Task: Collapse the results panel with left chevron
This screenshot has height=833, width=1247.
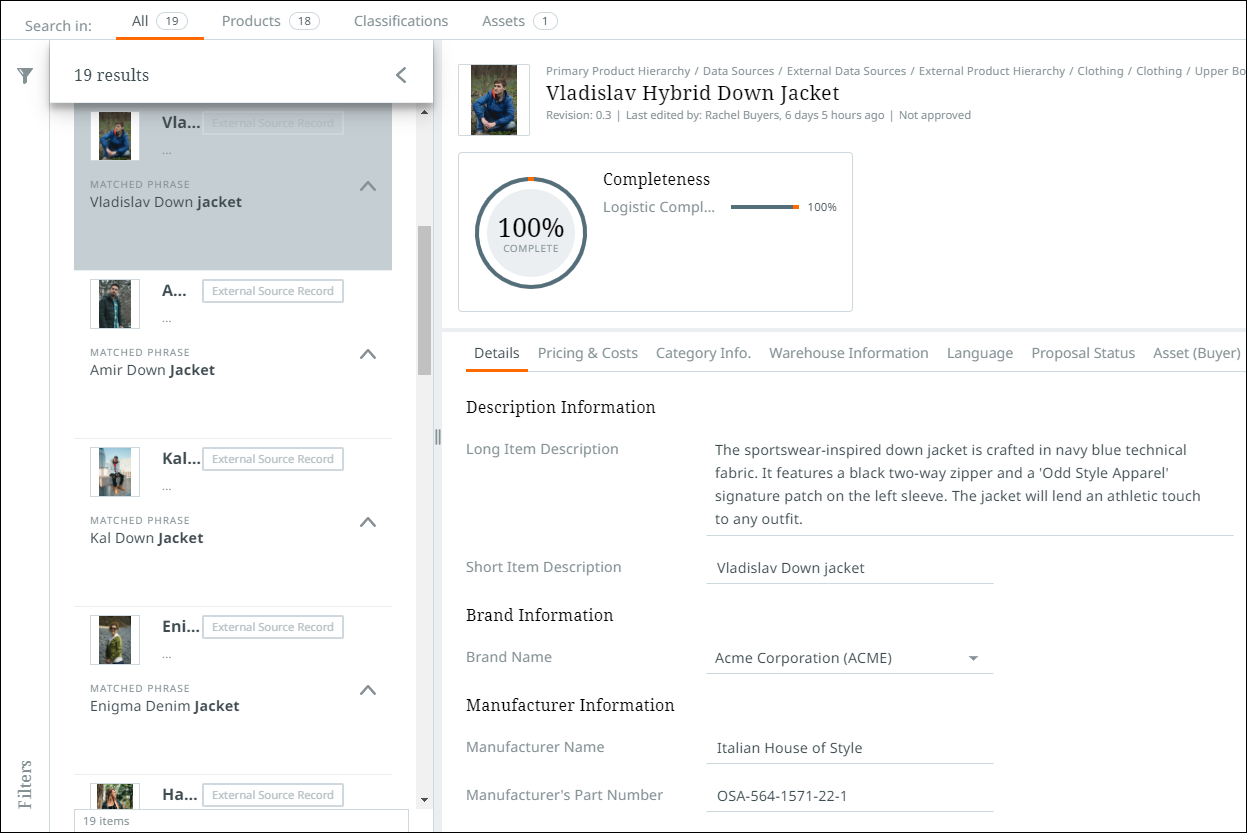Action: click(x=401, y=75)
